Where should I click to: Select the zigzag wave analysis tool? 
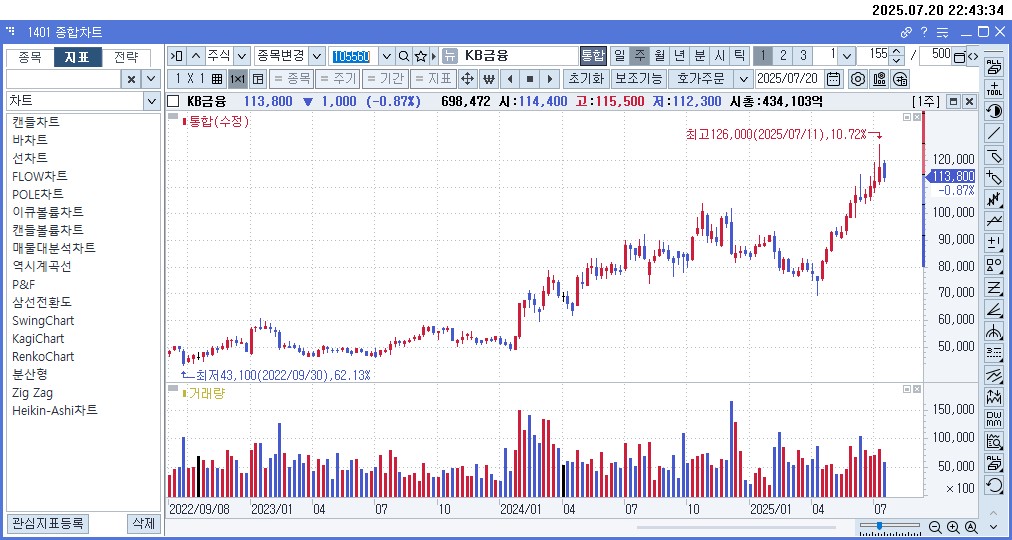(994, 200)
